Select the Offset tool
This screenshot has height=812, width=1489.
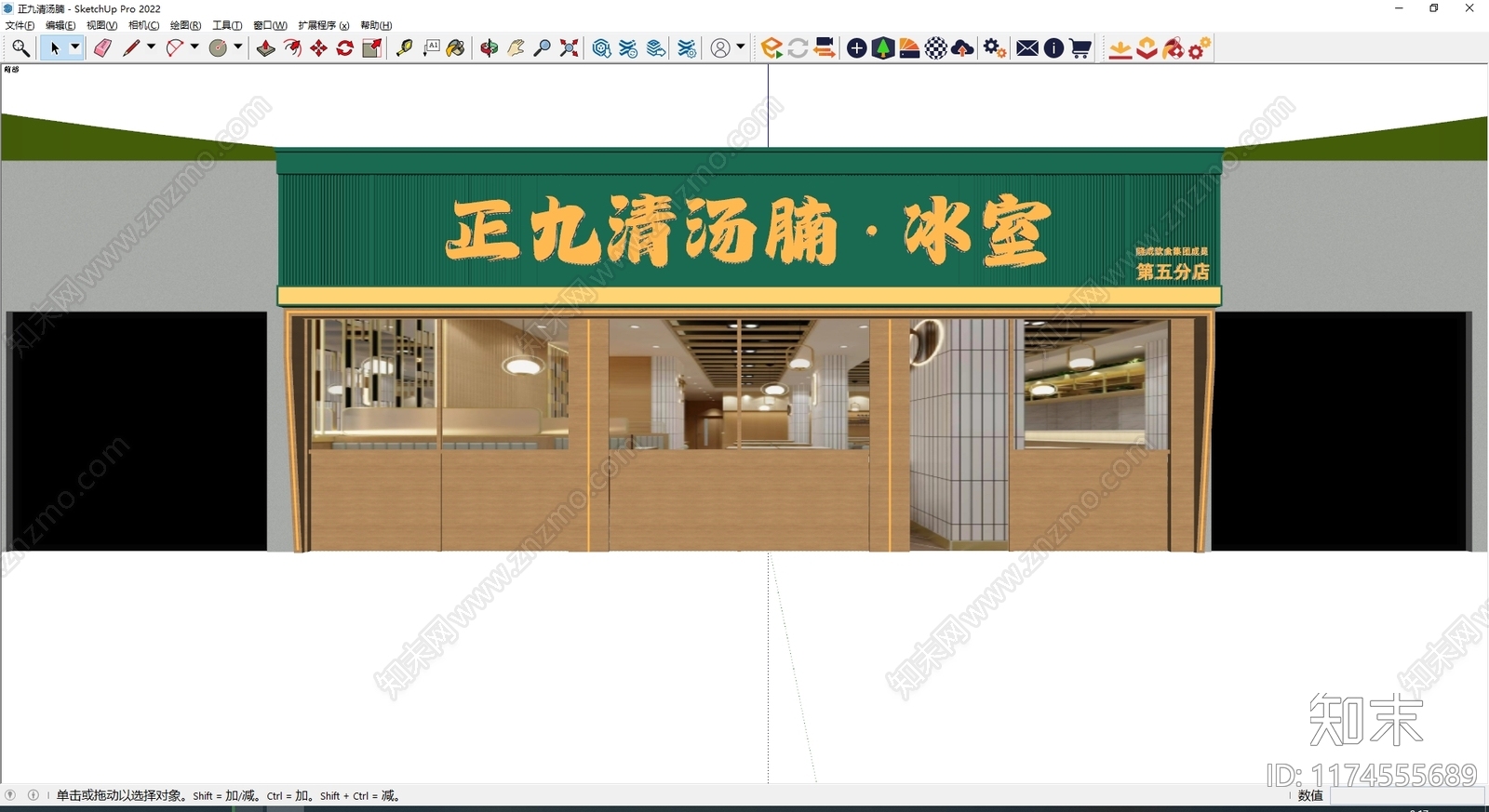292,48
